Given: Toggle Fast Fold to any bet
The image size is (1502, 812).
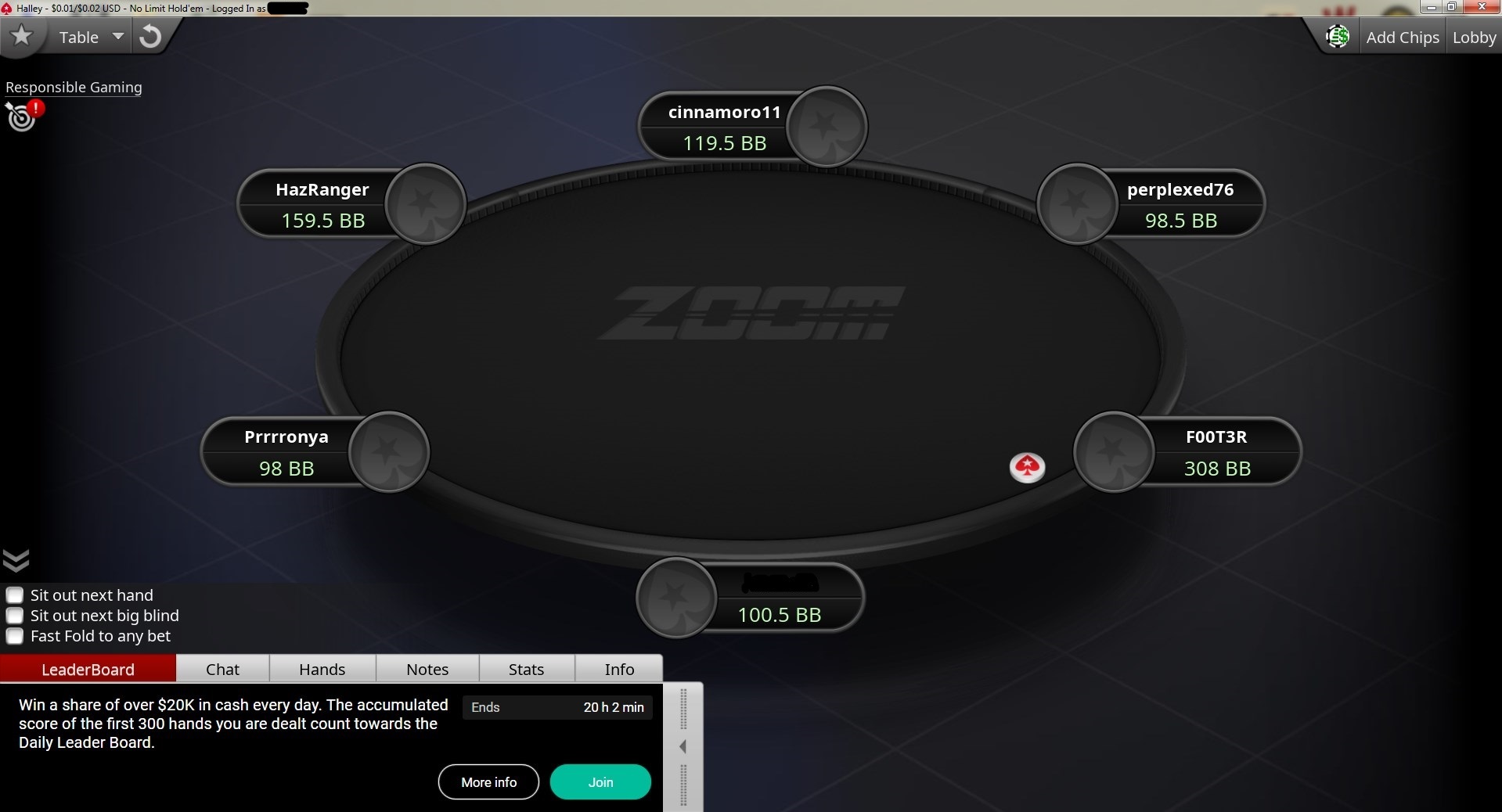Looking at the screenshot, I should tap(15, 636).
